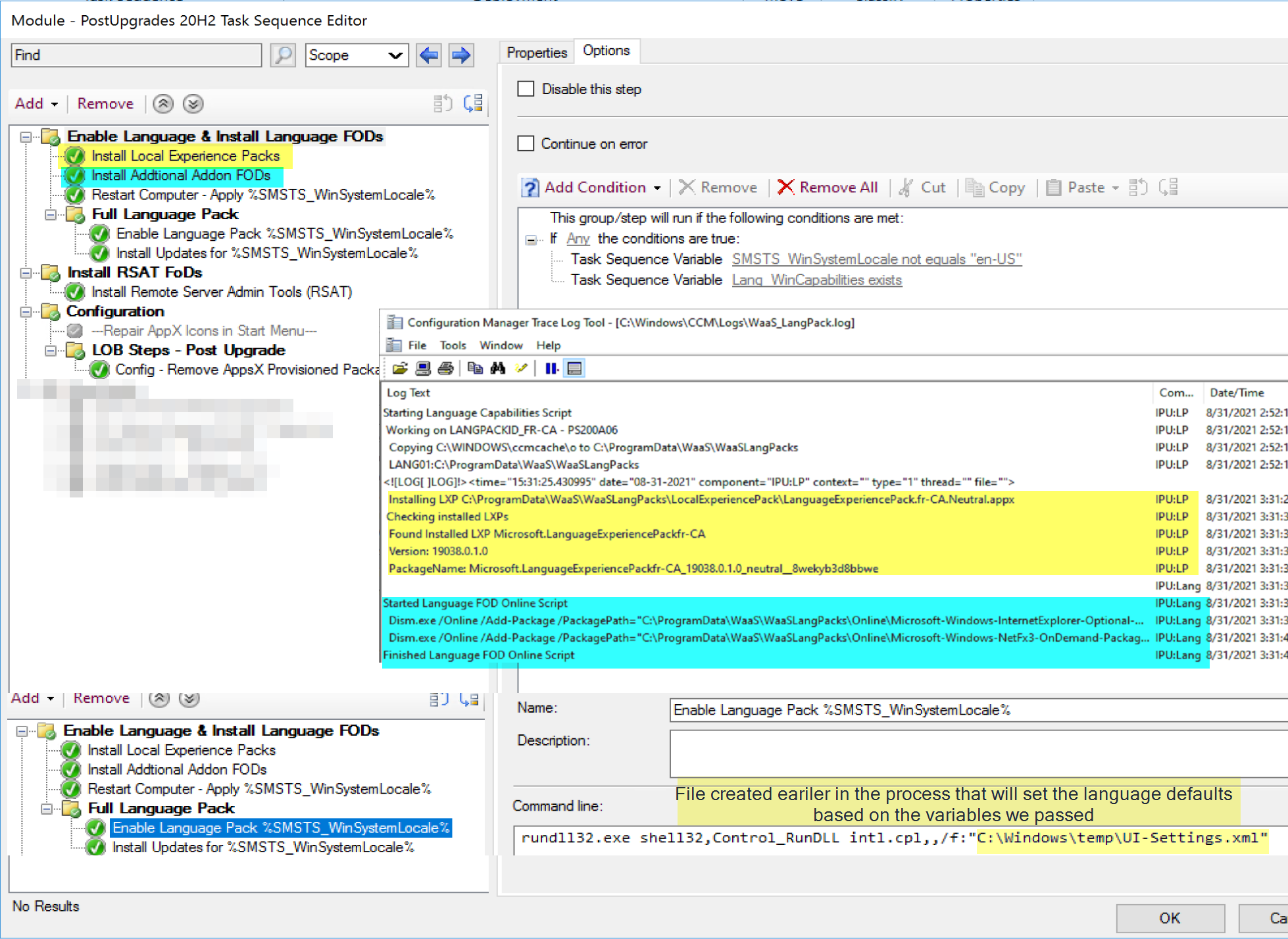
Task: Click the Open log file icon in Trace Log Tool
Action: coord(400,368)
